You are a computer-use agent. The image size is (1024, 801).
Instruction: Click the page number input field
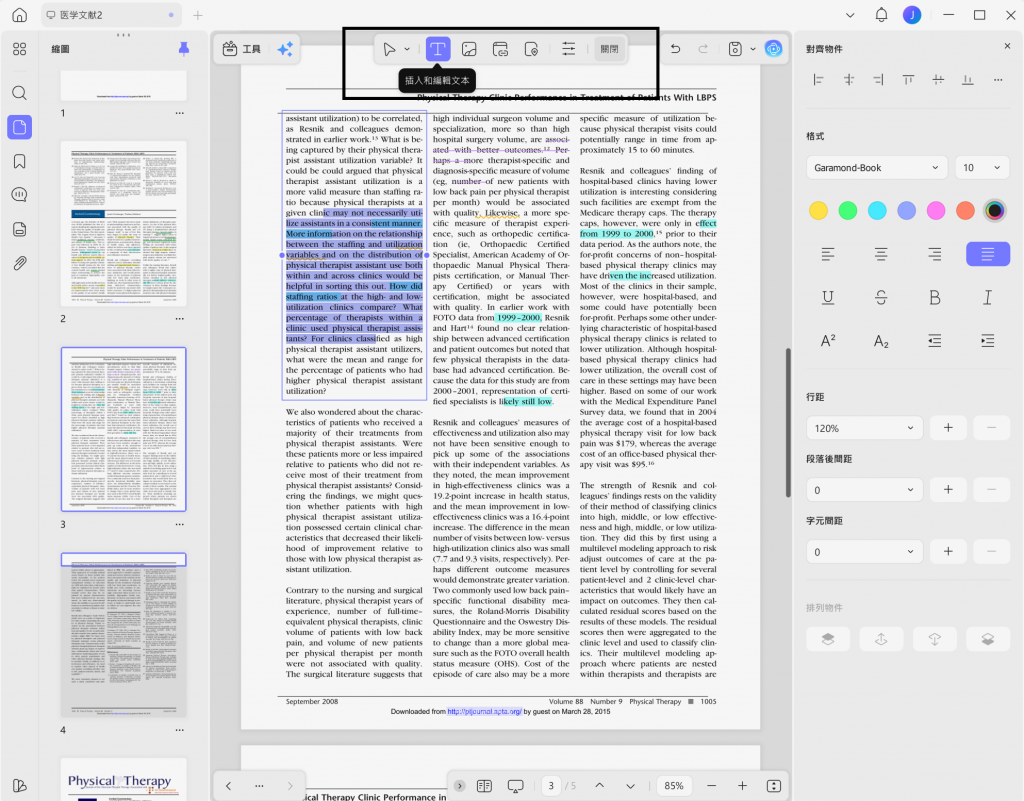(x=551, y=786)
